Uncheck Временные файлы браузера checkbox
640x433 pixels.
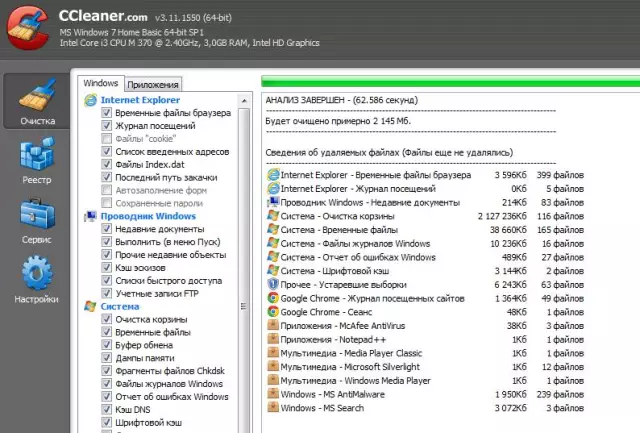(x=107, y=113)
